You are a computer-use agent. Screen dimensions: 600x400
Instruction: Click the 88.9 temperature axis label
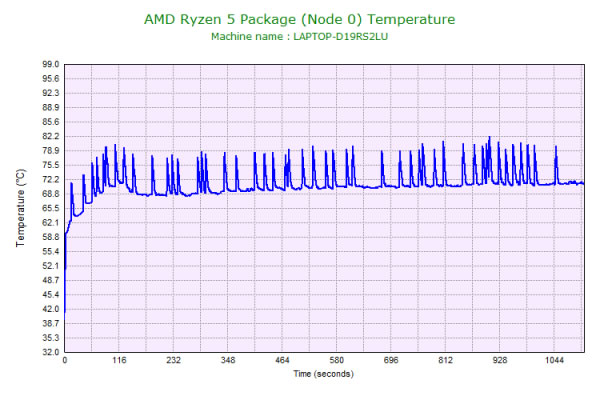click(51, 108)
